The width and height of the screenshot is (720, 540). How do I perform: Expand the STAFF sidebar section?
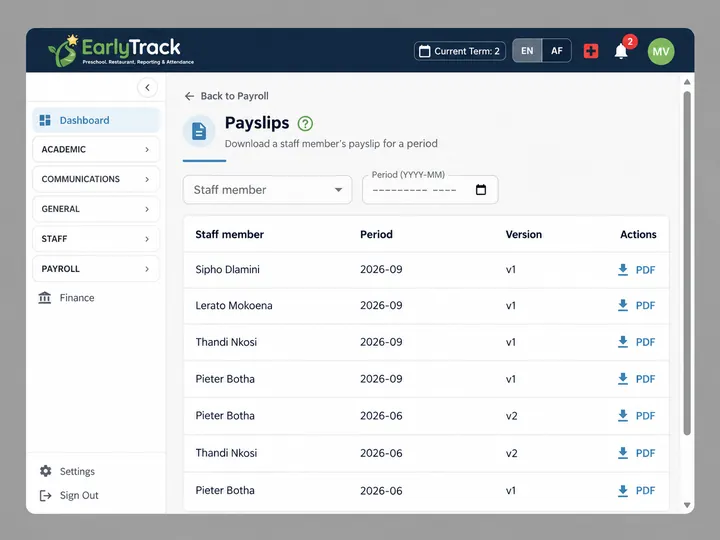pos(96,239)
